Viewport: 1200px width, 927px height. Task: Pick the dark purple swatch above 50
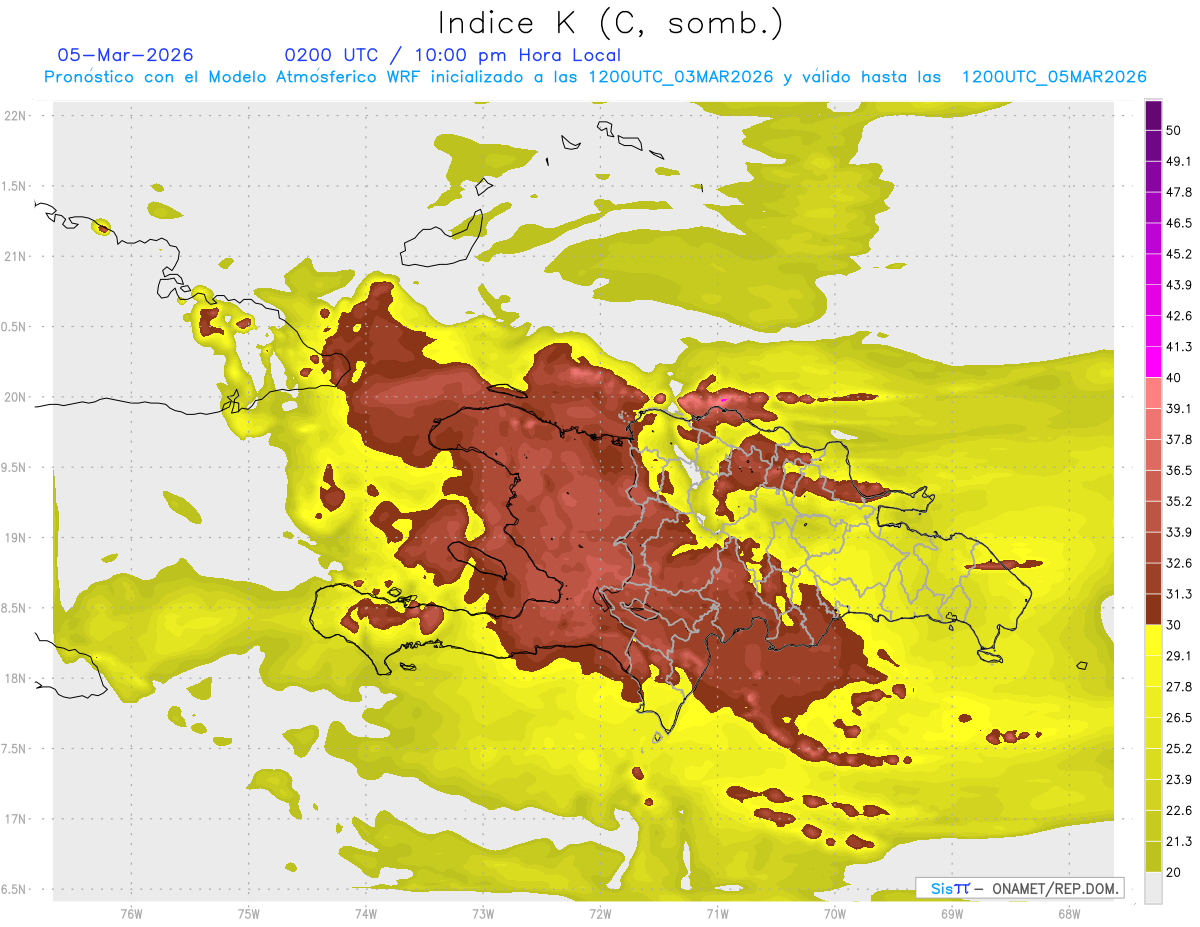1153,115
